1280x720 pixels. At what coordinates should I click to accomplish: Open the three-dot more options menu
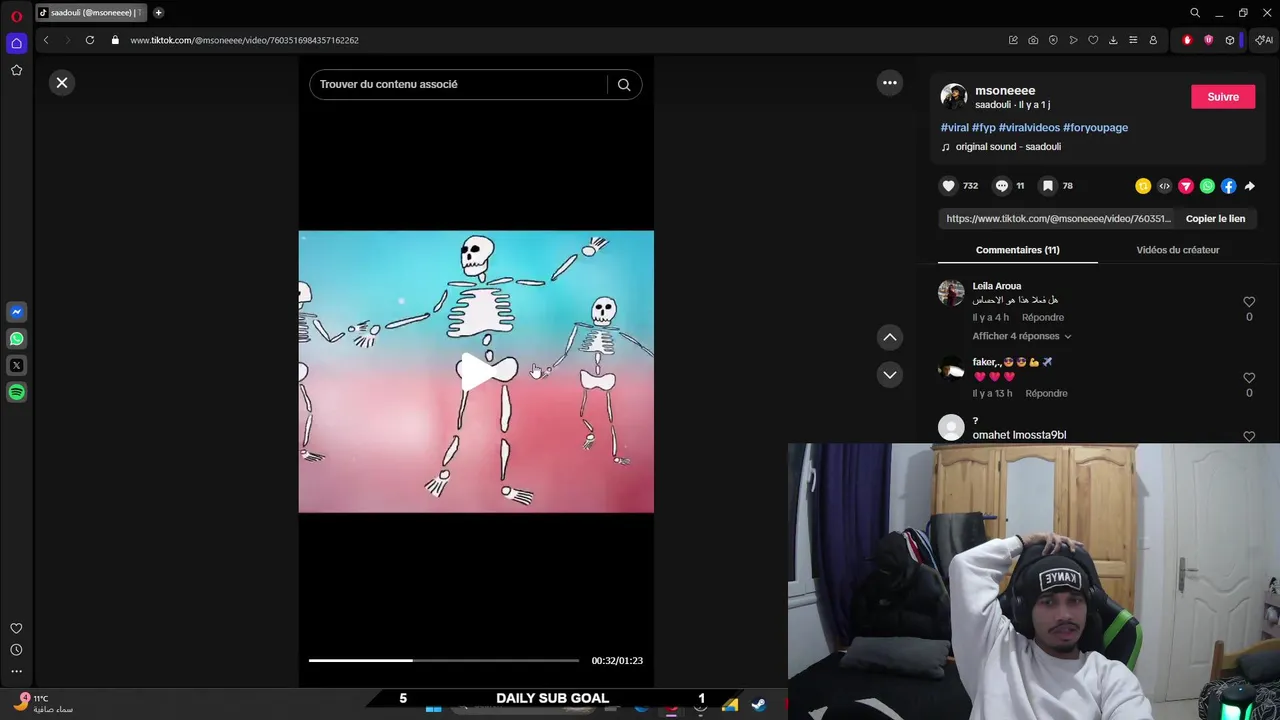890,83
